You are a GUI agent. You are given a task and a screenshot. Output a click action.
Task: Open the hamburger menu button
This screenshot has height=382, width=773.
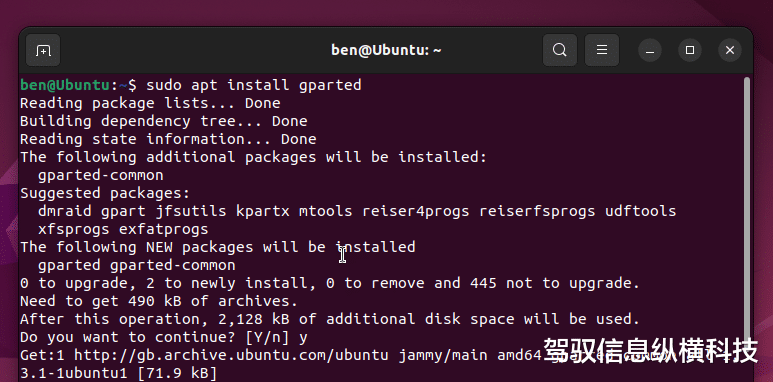[601, 50]
